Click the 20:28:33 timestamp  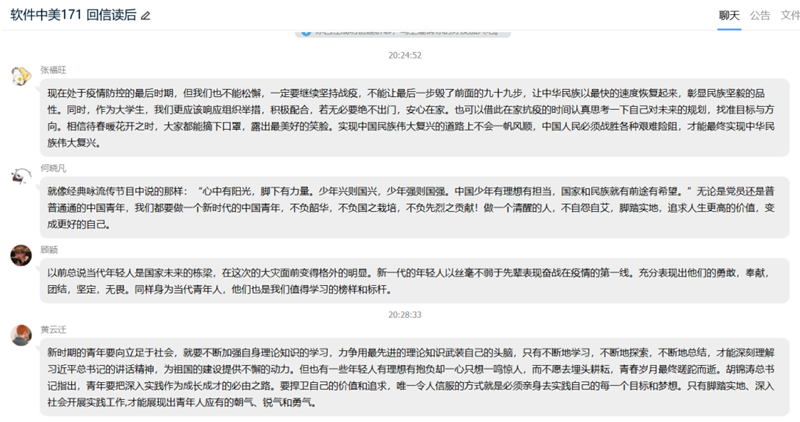[405, 314]
